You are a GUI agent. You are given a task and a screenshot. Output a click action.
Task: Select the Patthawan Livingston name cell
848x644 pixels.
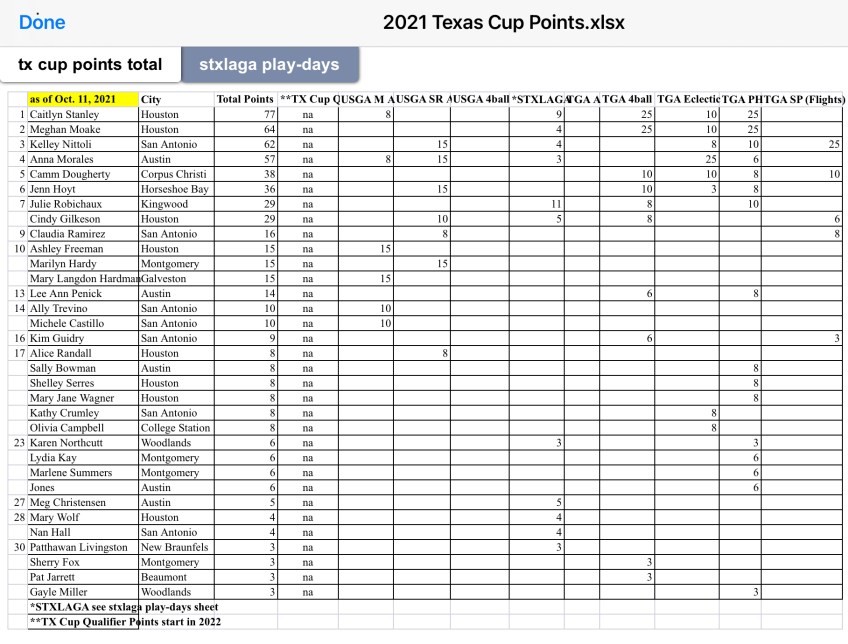click(79, 547)
